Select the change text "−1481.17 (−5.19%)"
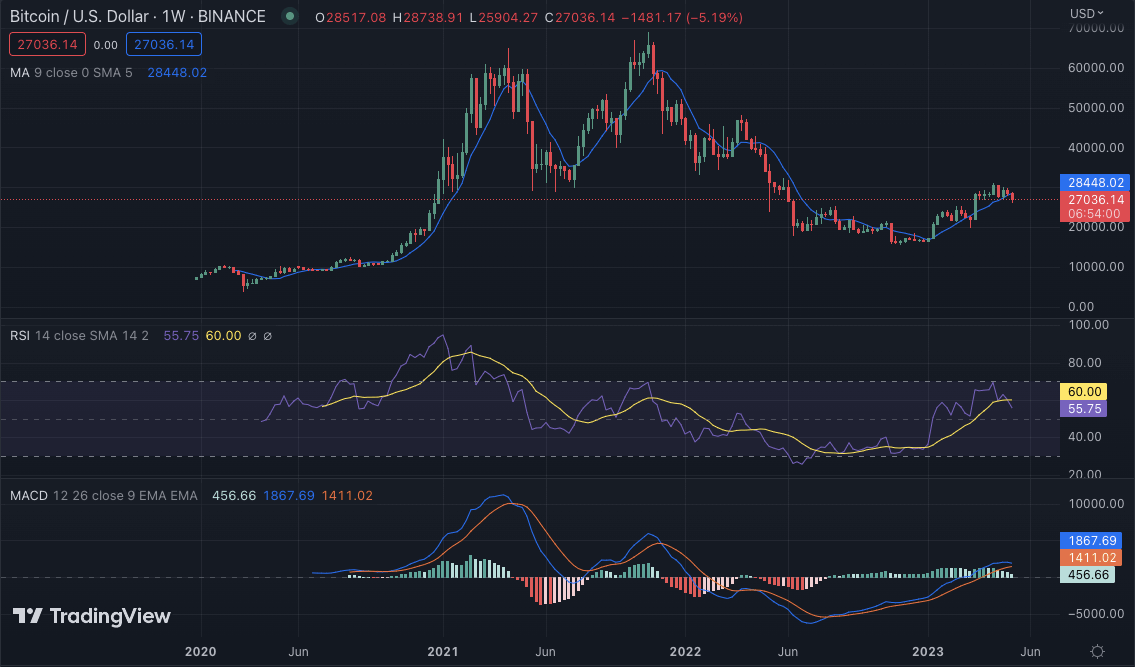The width and height of the screenshot is (1135, 667). (x=682, y=17)
